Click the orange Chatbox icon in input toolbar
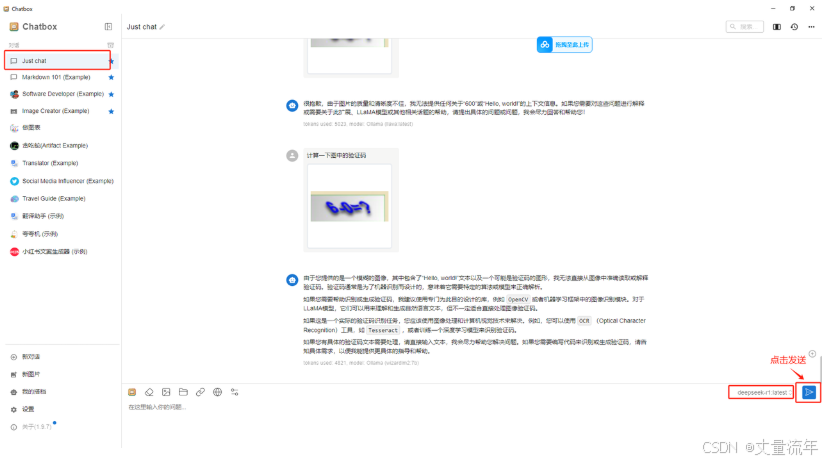Viewport: 830px width, 463px height. coord(132,392)
